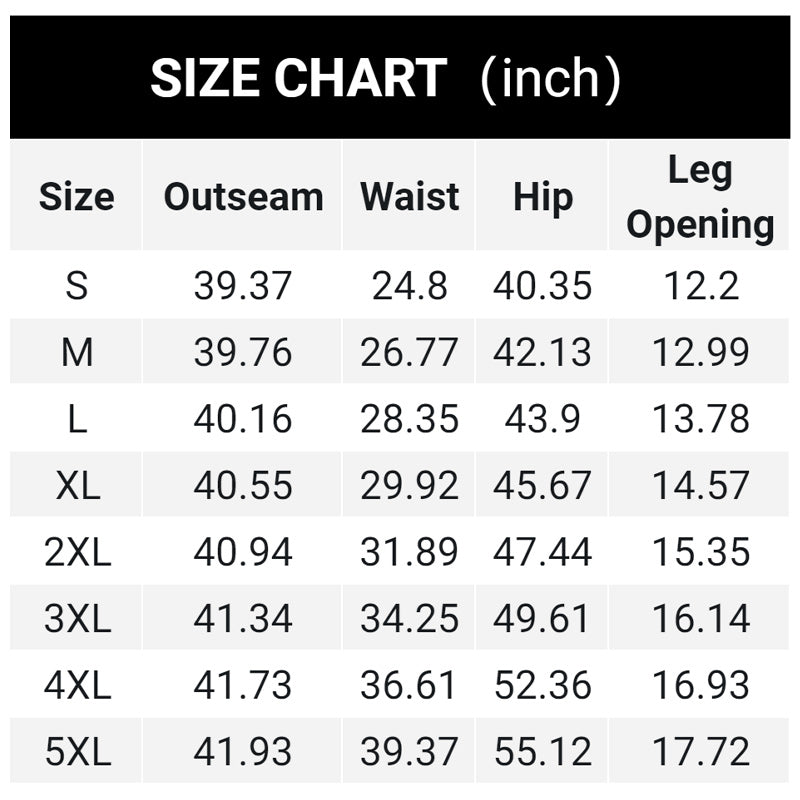Screen dimensions: 800x800
Task: Click the Leg Opening column header
Action: pyautogui.click(x=700, y=198)
